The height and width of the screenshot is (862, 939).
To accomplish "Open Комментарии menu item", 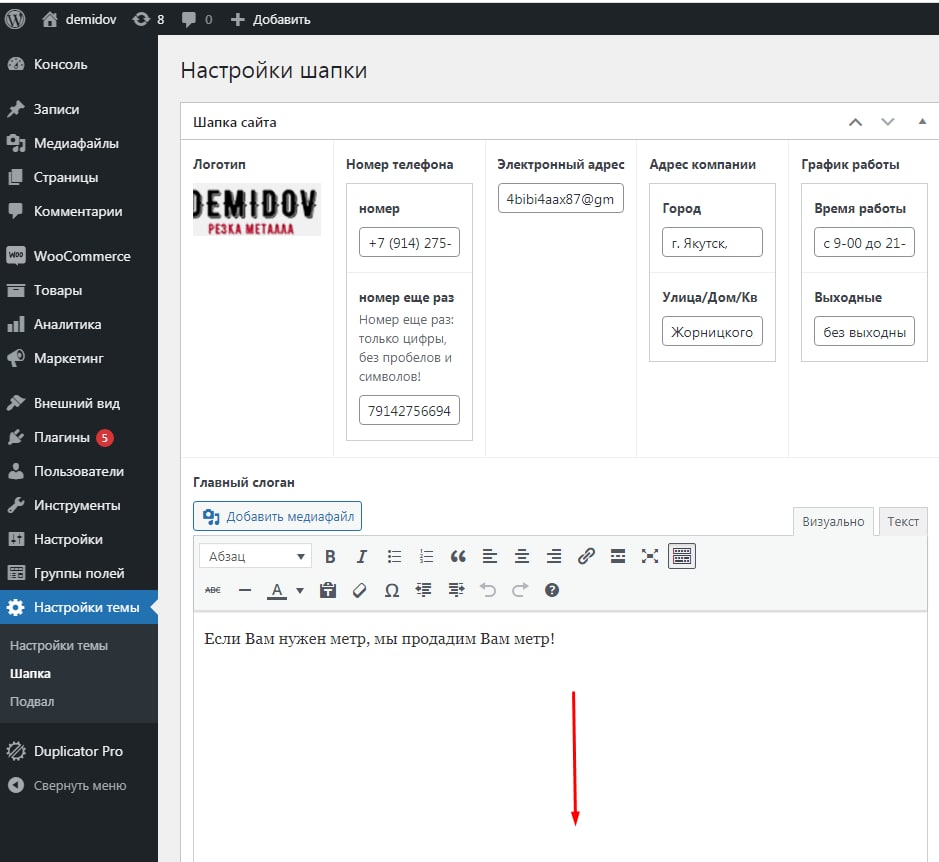I will (78, 211).
